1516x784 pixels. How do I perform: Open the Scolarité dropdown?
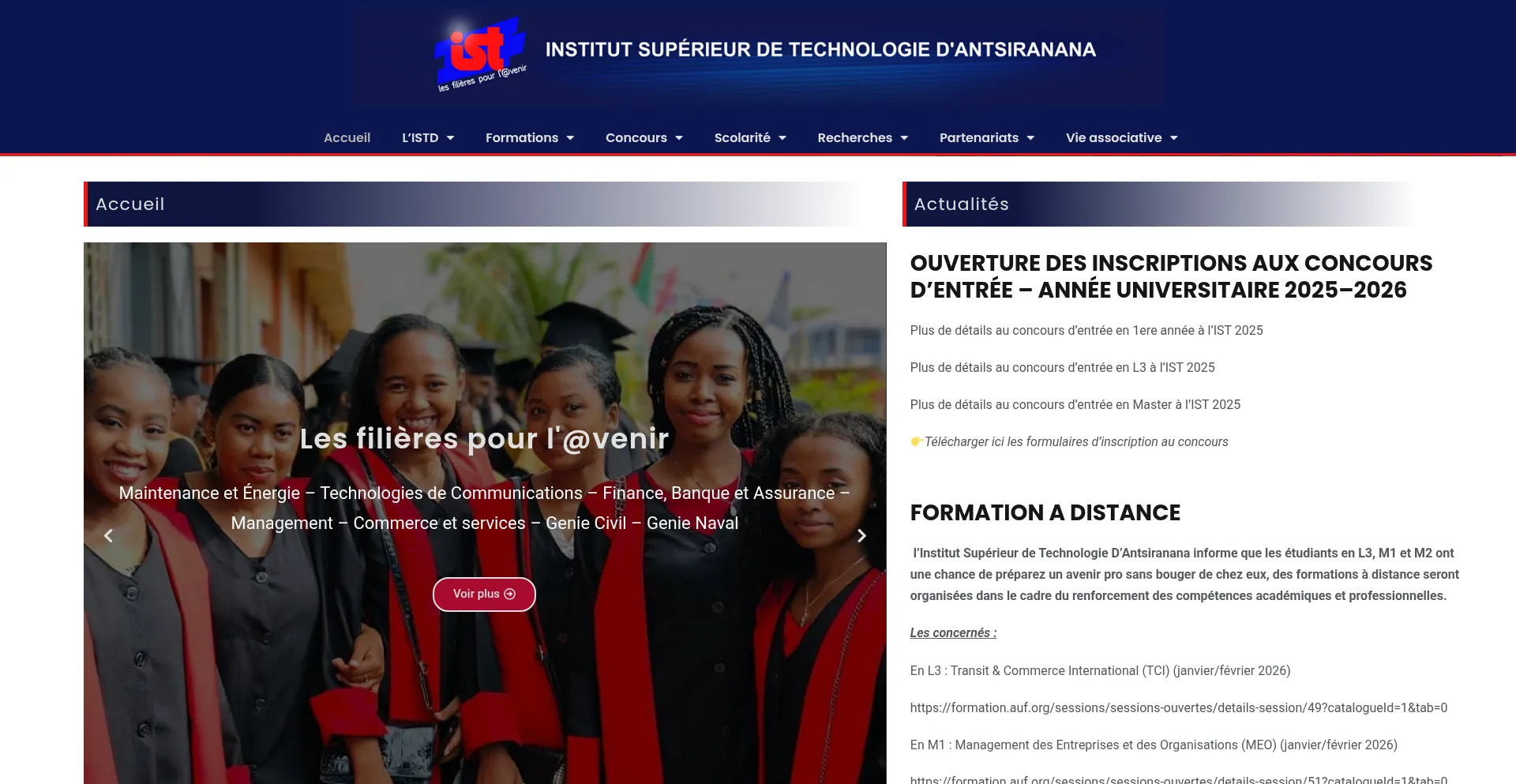[x=750, y=138]
